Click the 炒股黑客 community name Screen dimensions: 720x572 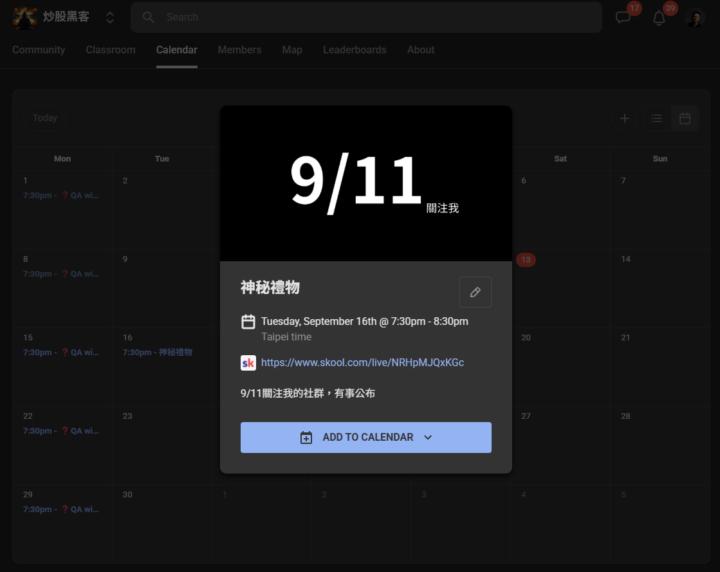66,17
